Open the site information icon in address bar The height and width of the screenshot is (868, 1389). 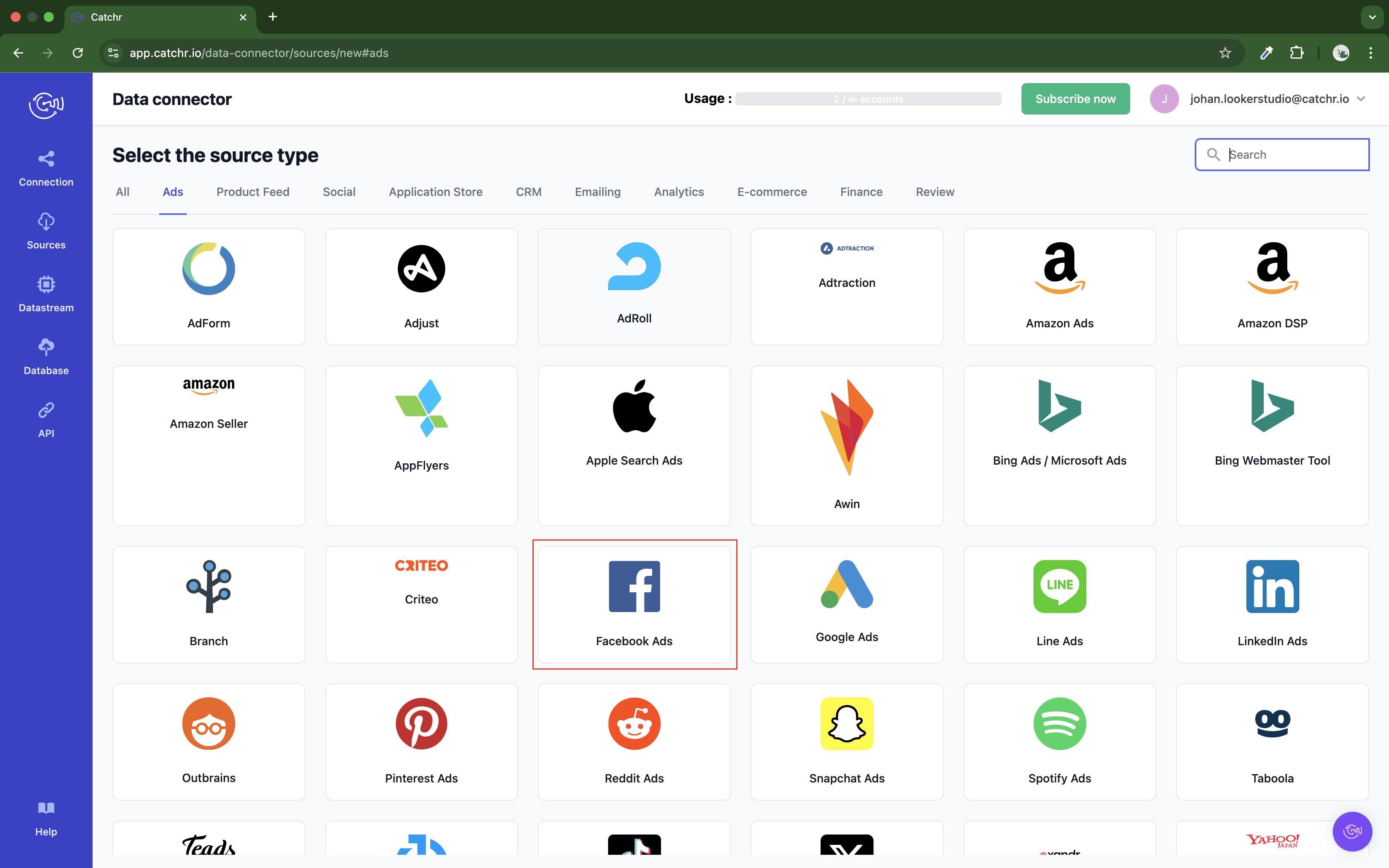click(113, 53)
